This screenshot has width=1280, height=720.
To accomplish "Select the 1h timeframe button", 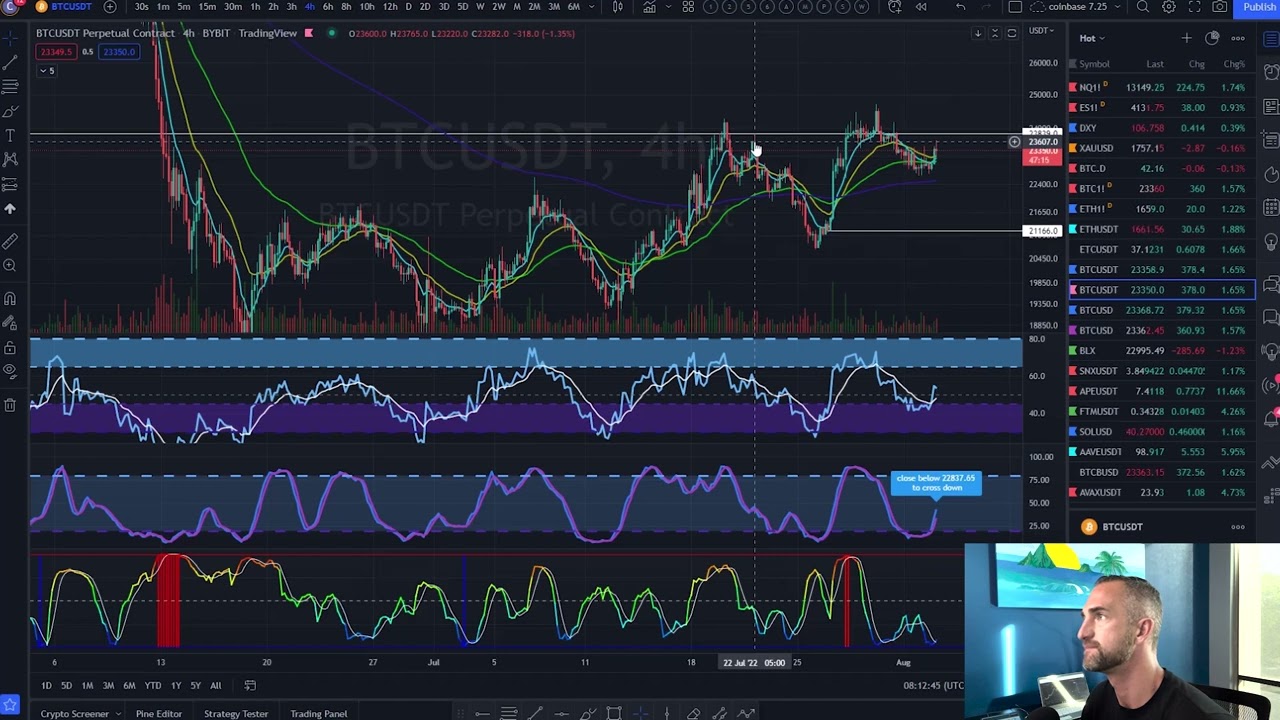I will 255,7.
